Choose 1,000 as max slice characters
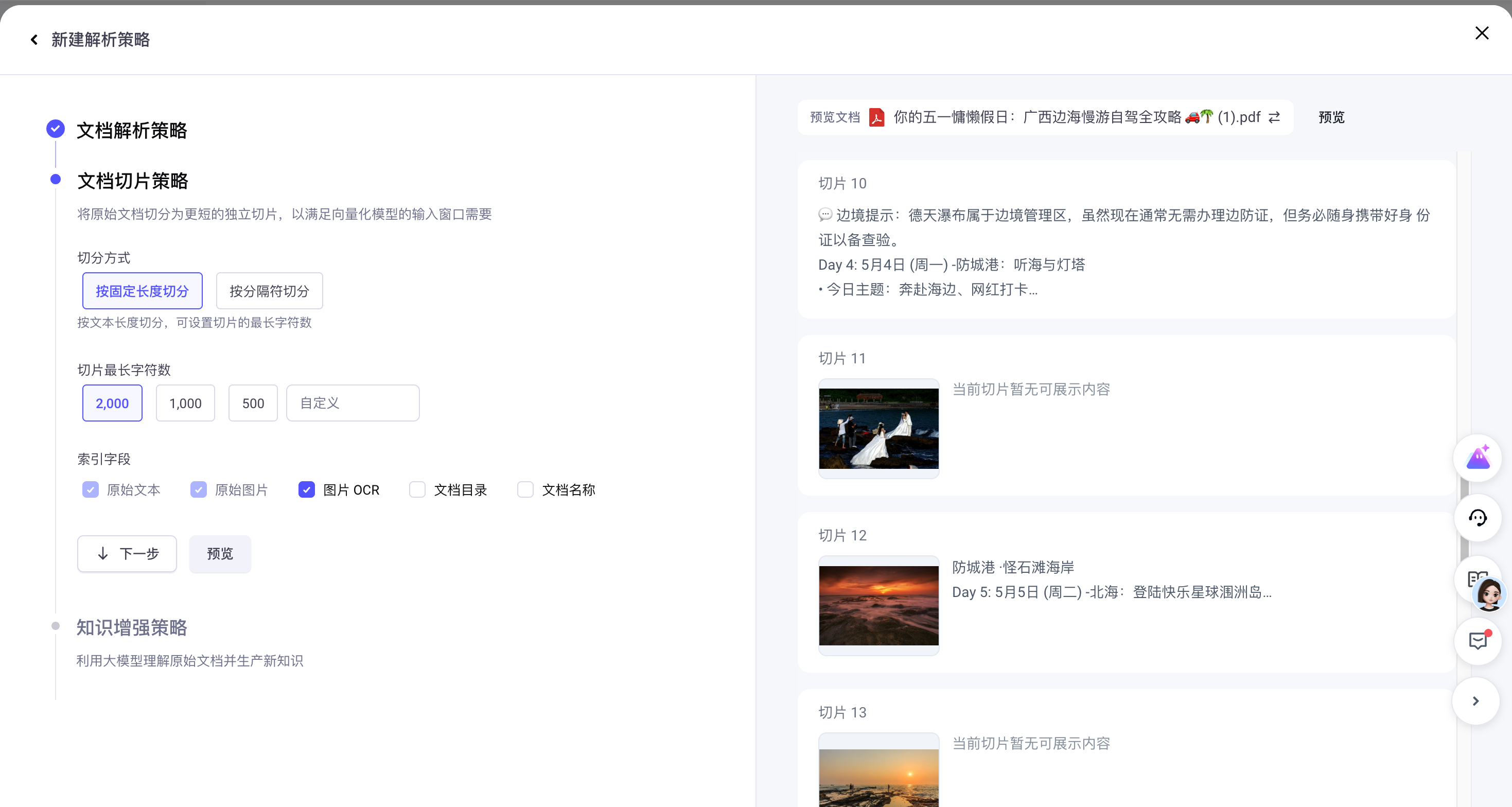Screen dimensions: 1512x807 point(185,403)
